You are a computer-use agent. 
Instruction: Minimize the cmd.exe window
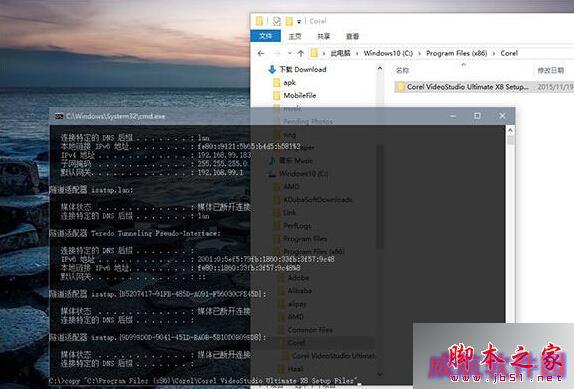click(453, 116)
